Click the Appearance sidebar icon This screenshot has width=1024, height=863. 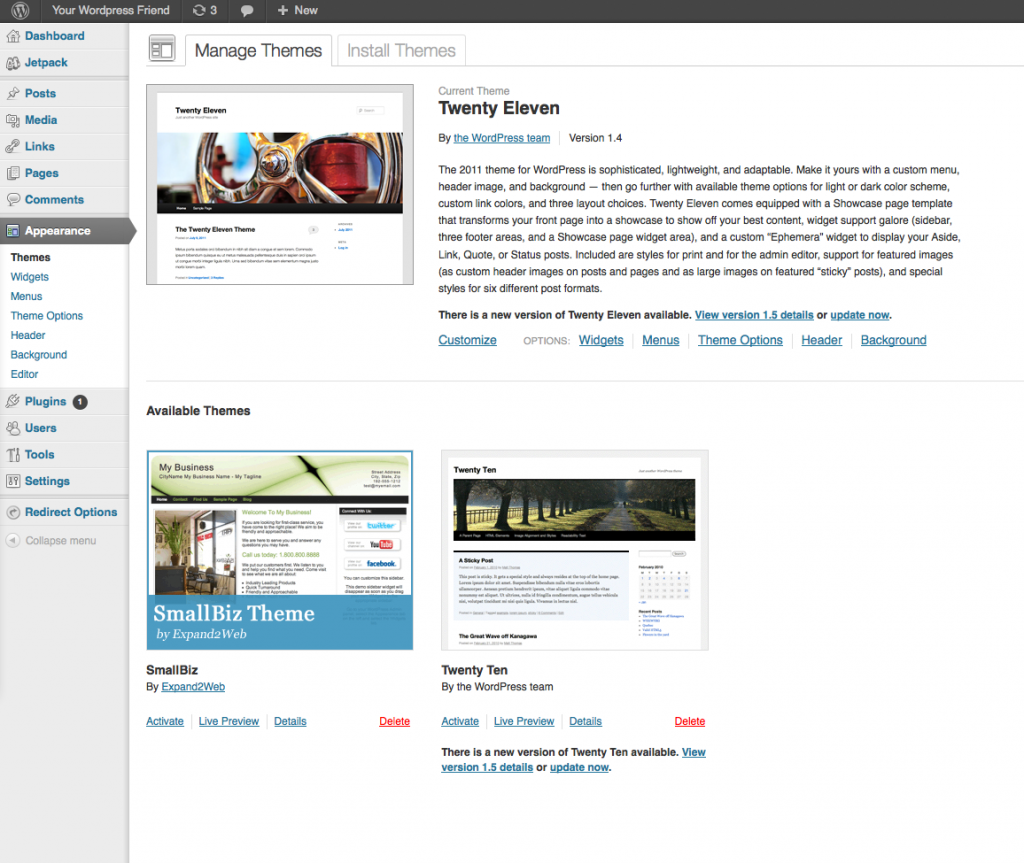13,231
